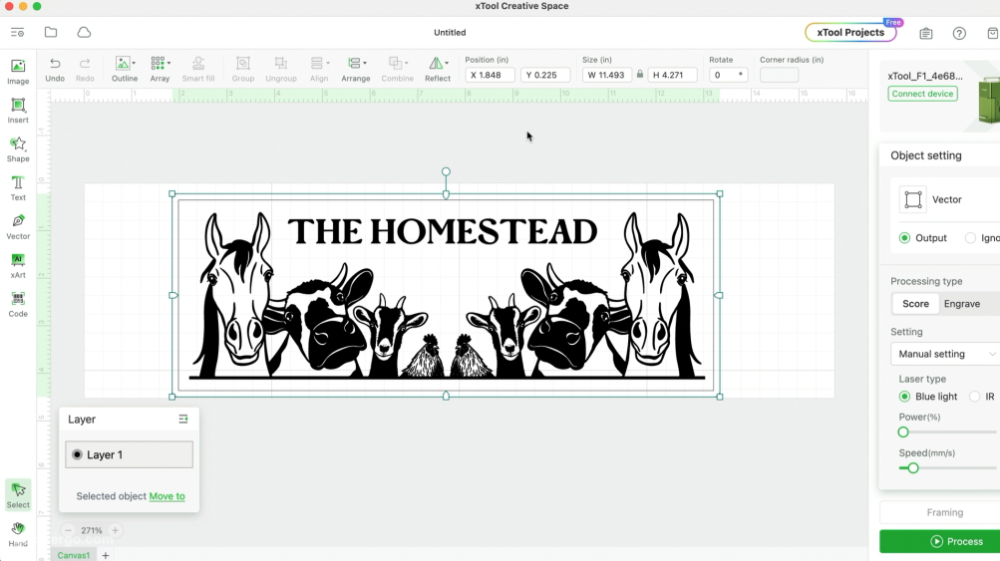1000x561 pixels.
Task: Click the Reflect toolbar icon
Action: [437, 68]
